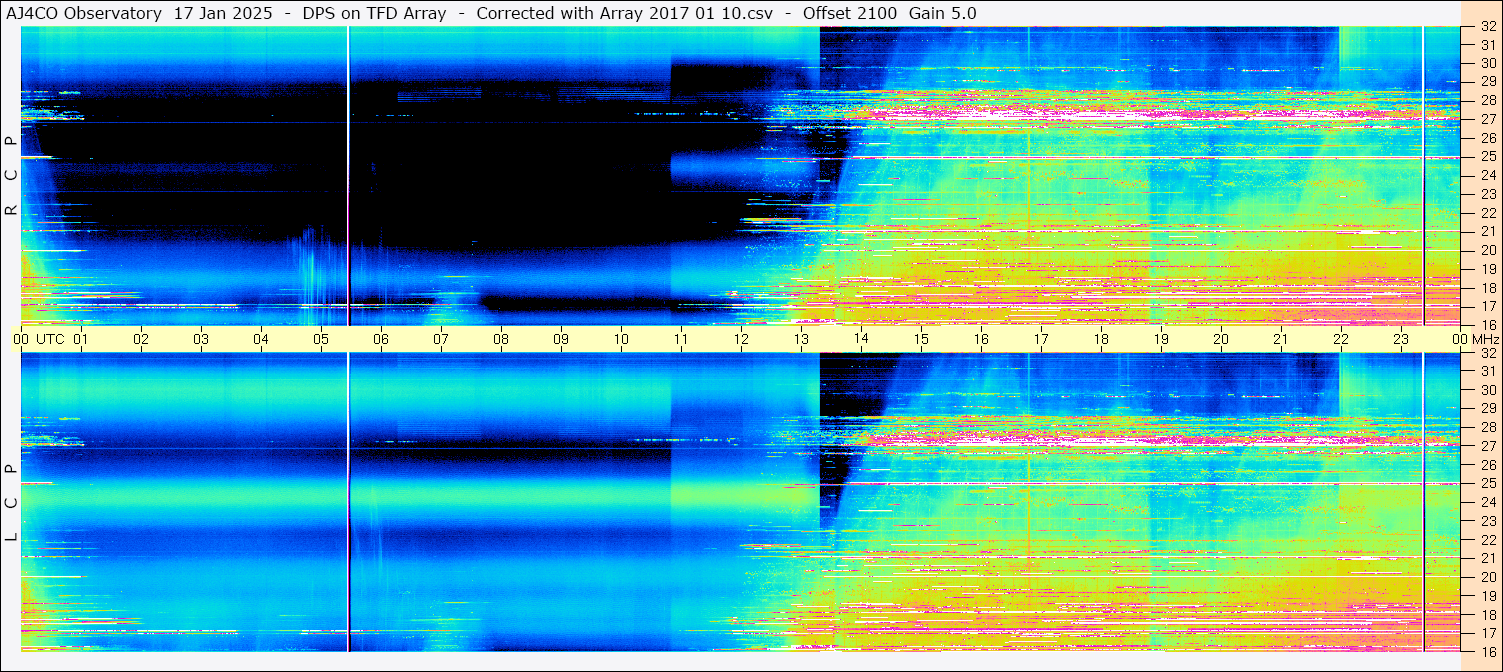Click the 30 MHz tick in RCP panel
This screenshot has width=1503, height=672.
pos(1487,63)
